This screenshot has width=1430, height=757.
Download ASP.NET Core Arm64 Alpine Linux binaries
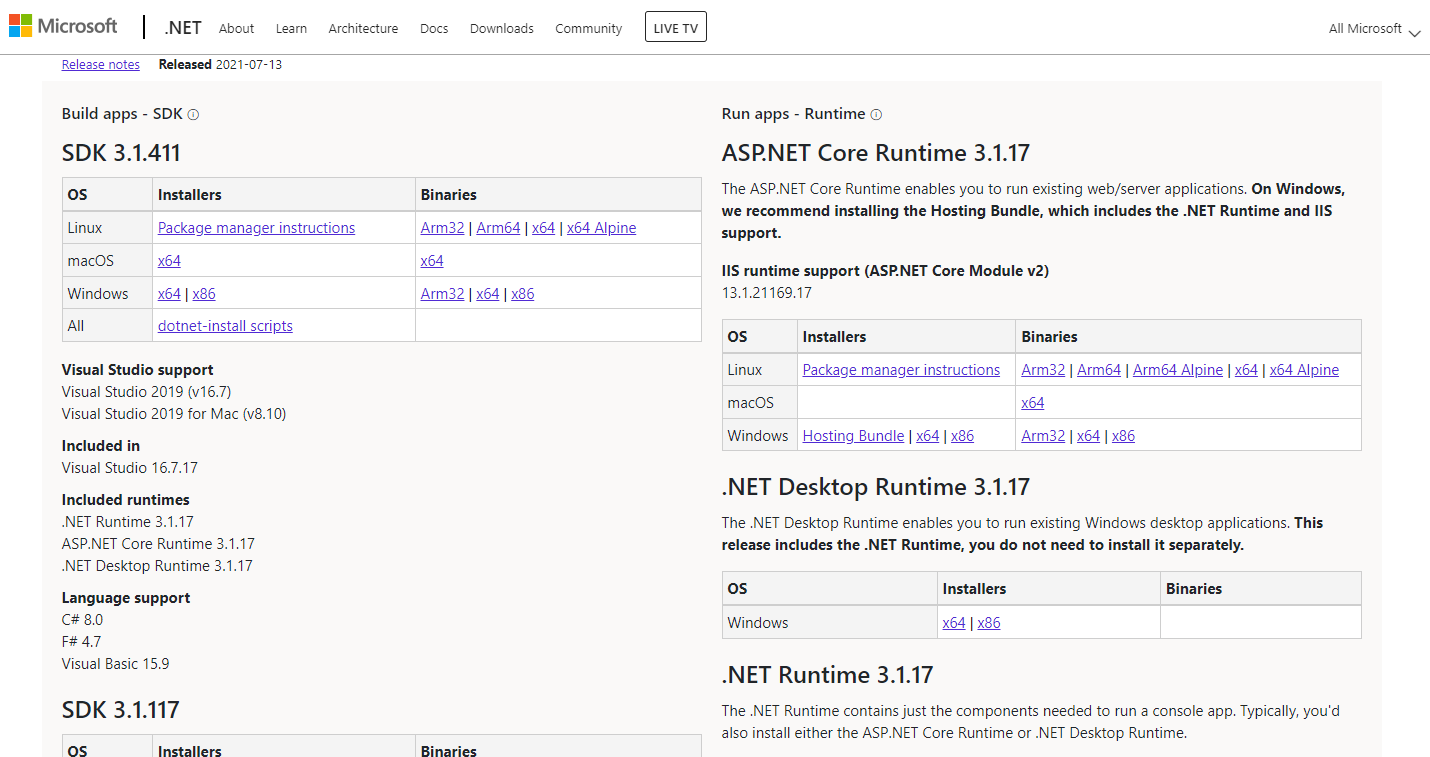click(x=1177, y=370)
